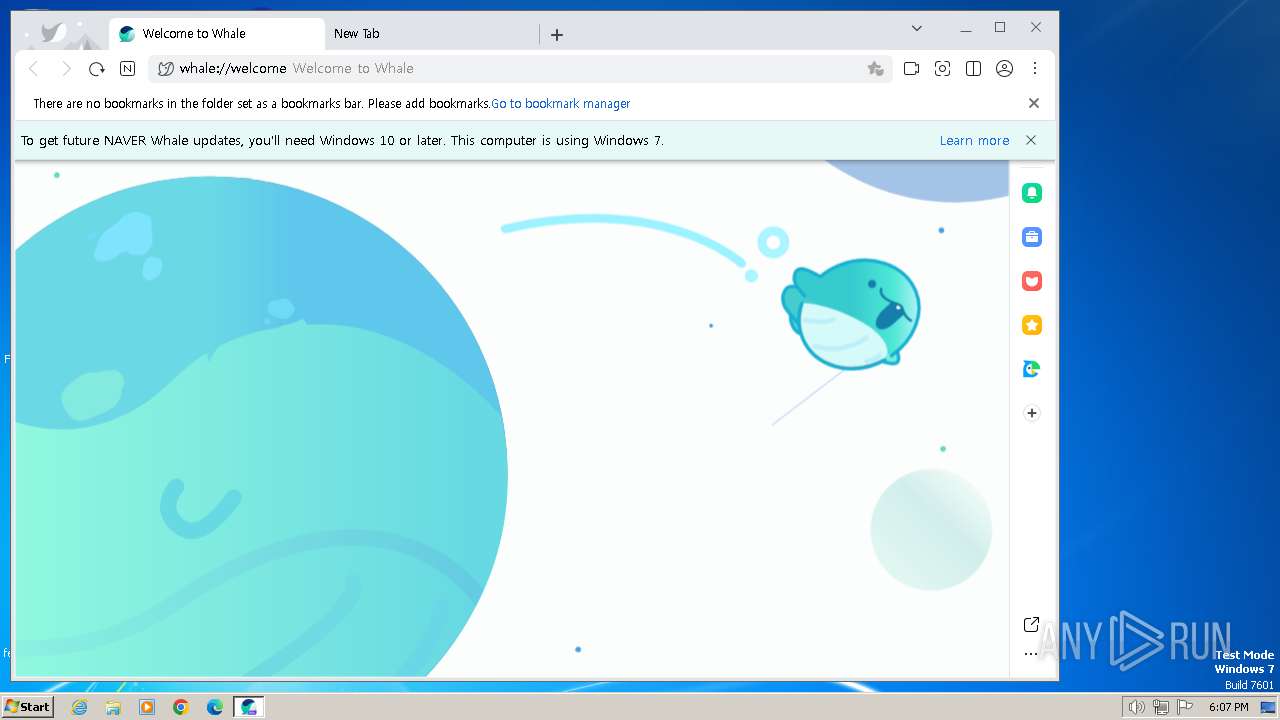
Task: Launch Internet Explorer from the taskbar
Action: coord(79,707)
